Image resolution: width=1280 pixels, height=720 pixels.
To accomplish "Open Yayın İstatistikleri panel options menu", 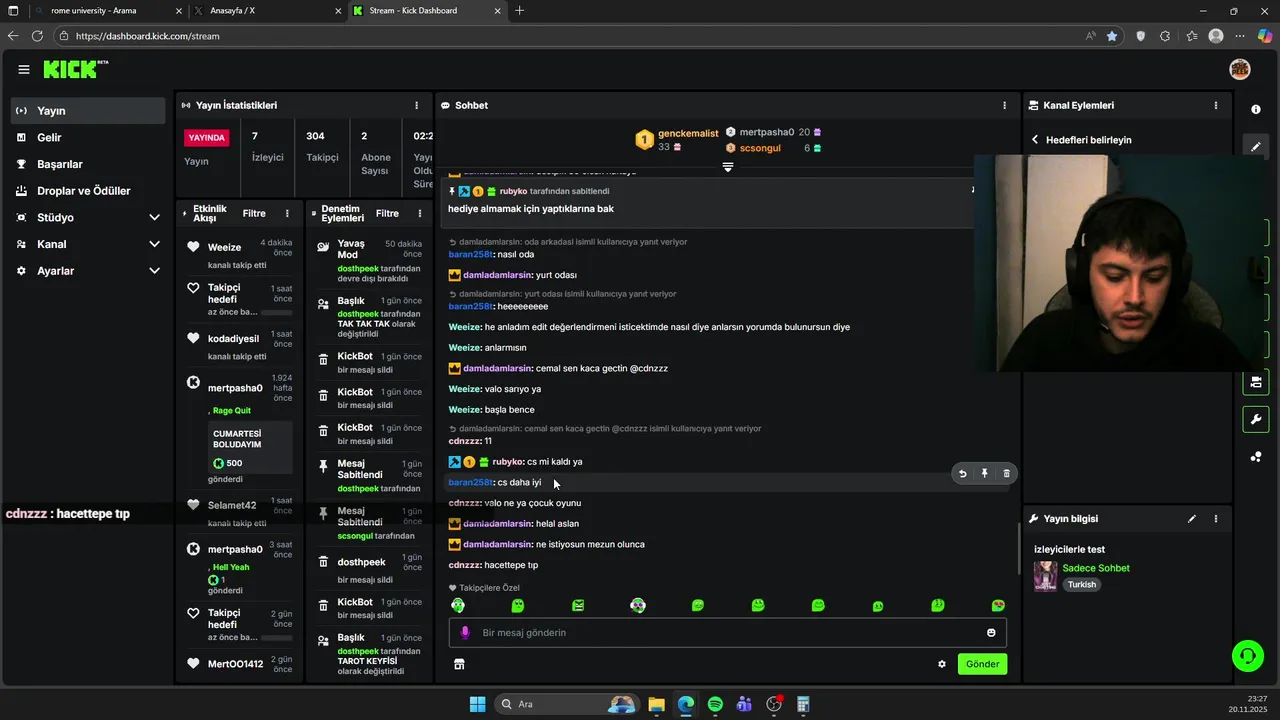I will [x=417, y=105].
